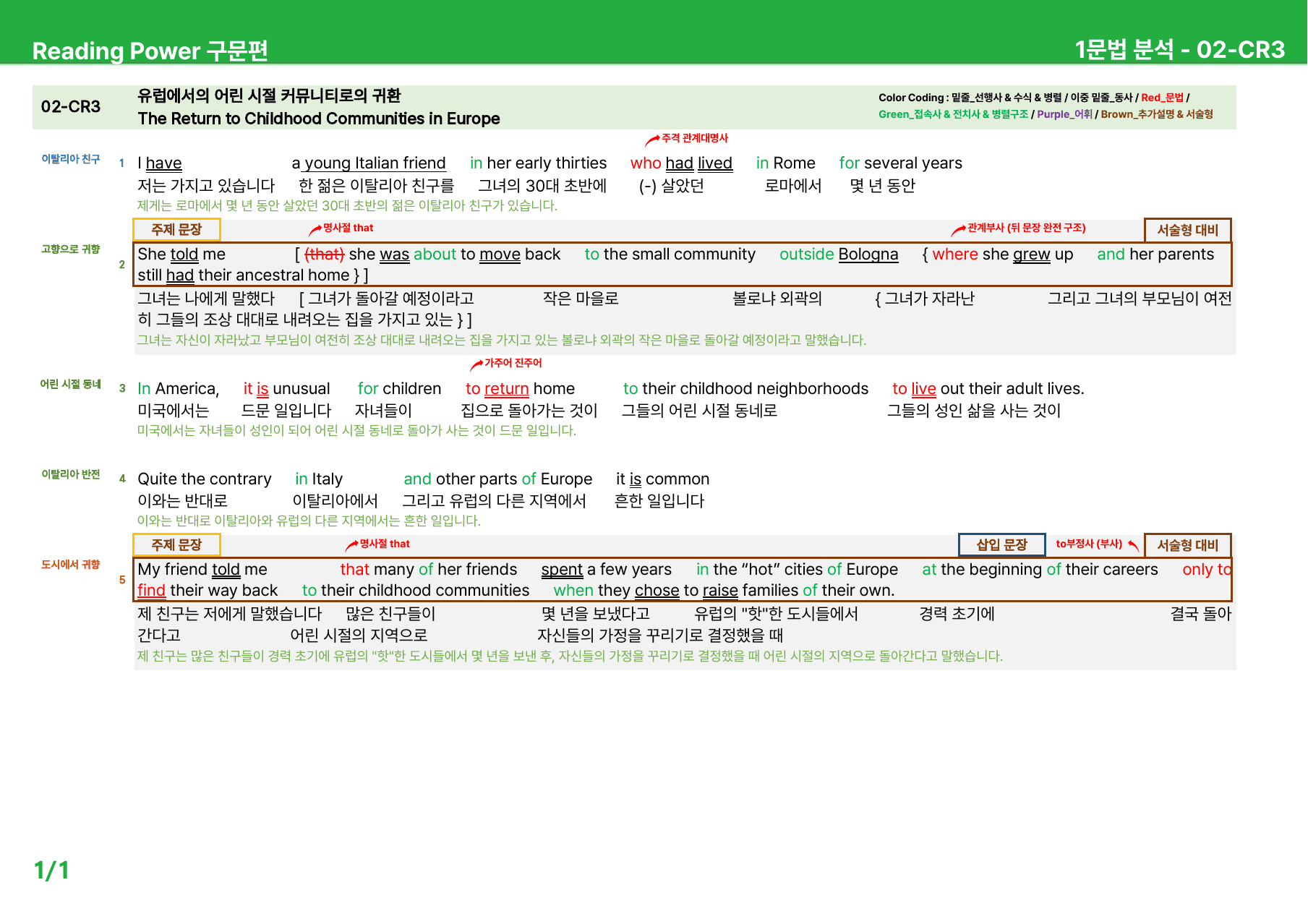
Task: Click the legend's second line starting 'Green_접속사 & 전치사'
Action: 1046,114
